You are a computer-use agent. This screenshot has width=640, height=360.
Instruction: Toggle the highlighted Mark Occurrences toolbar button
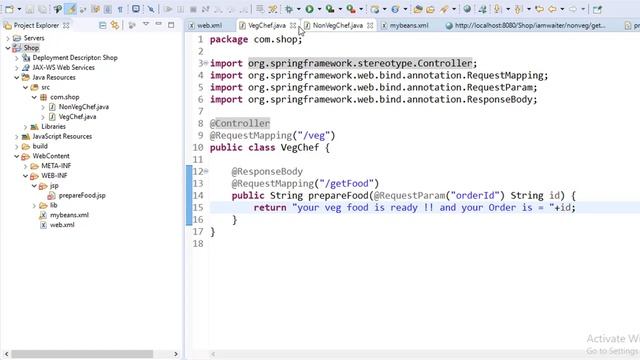71,9
